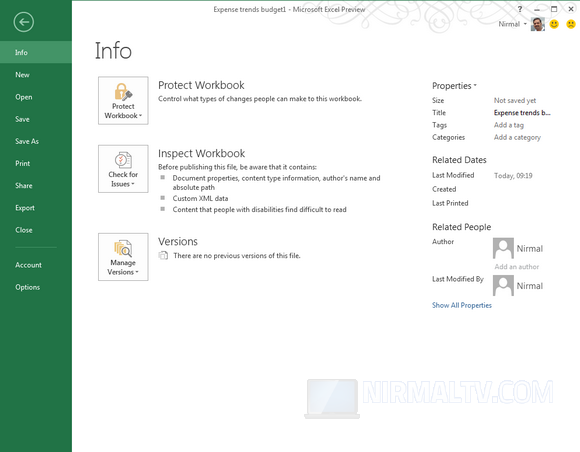Open the Manage Versions button
580x452 pixels.
pyautogui.click(x=123, y=257)
